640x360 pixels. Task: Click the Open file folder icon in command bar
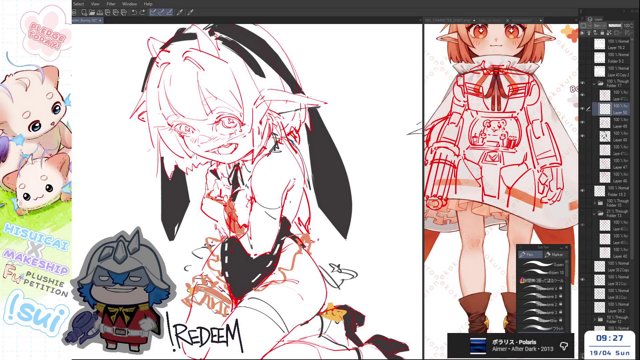pyautogui.click(x=92, y=12)
